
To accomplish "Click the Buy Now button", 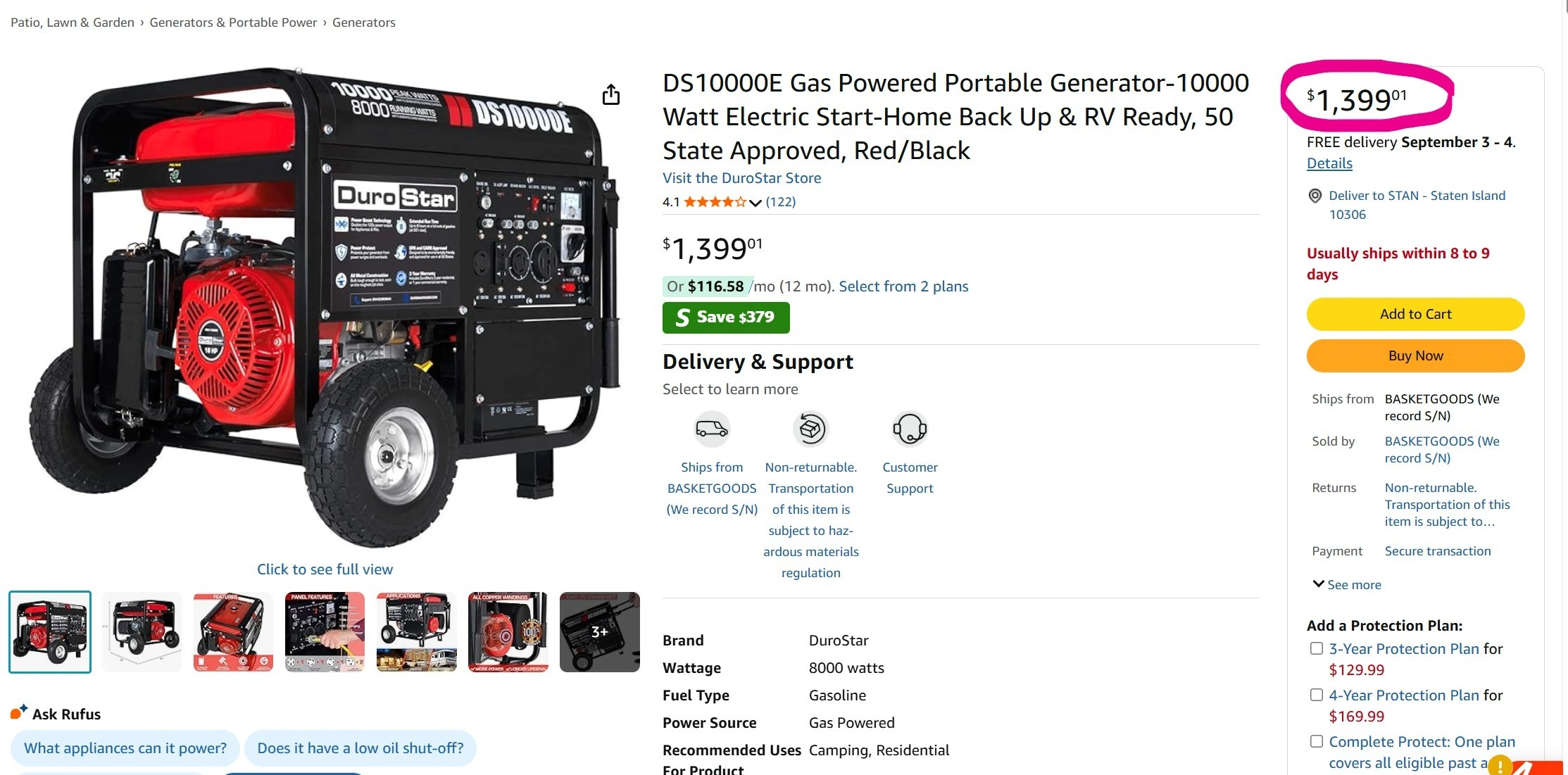I will coord(1415,355).
